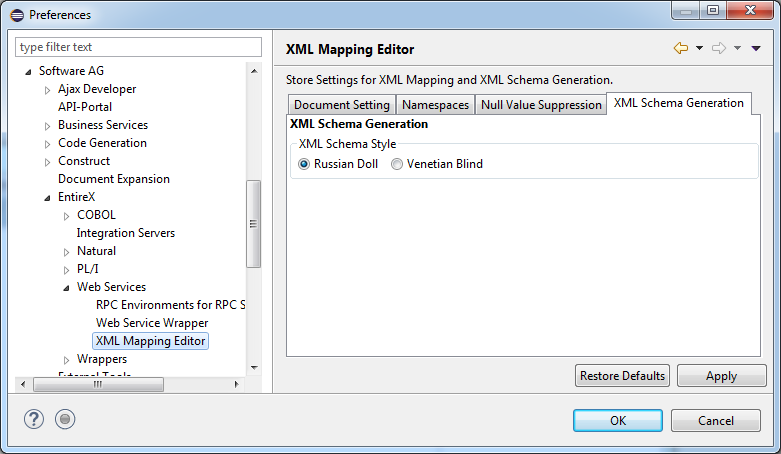
Task: Select the Venetian Blind radio button
Action: [x=396, y=164]
